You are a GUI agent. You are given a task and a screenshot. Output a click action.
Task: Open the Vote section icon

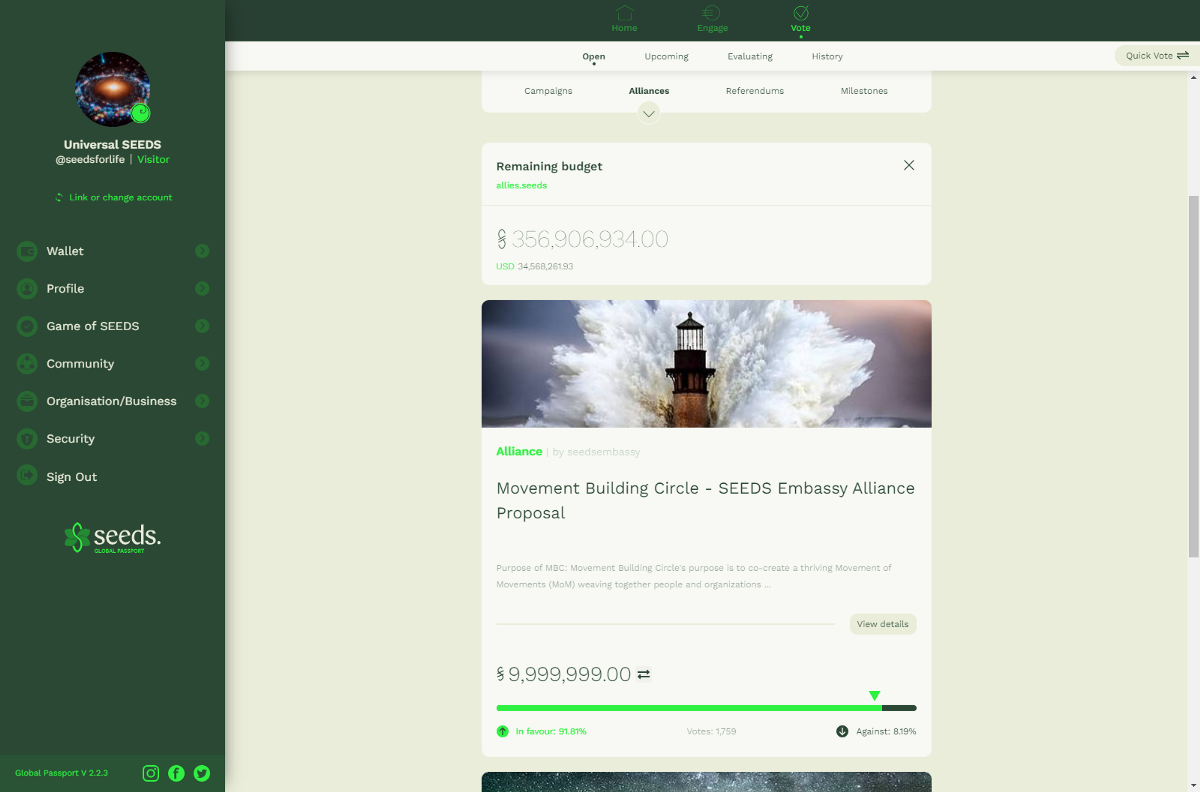click(x=801, y=13)
